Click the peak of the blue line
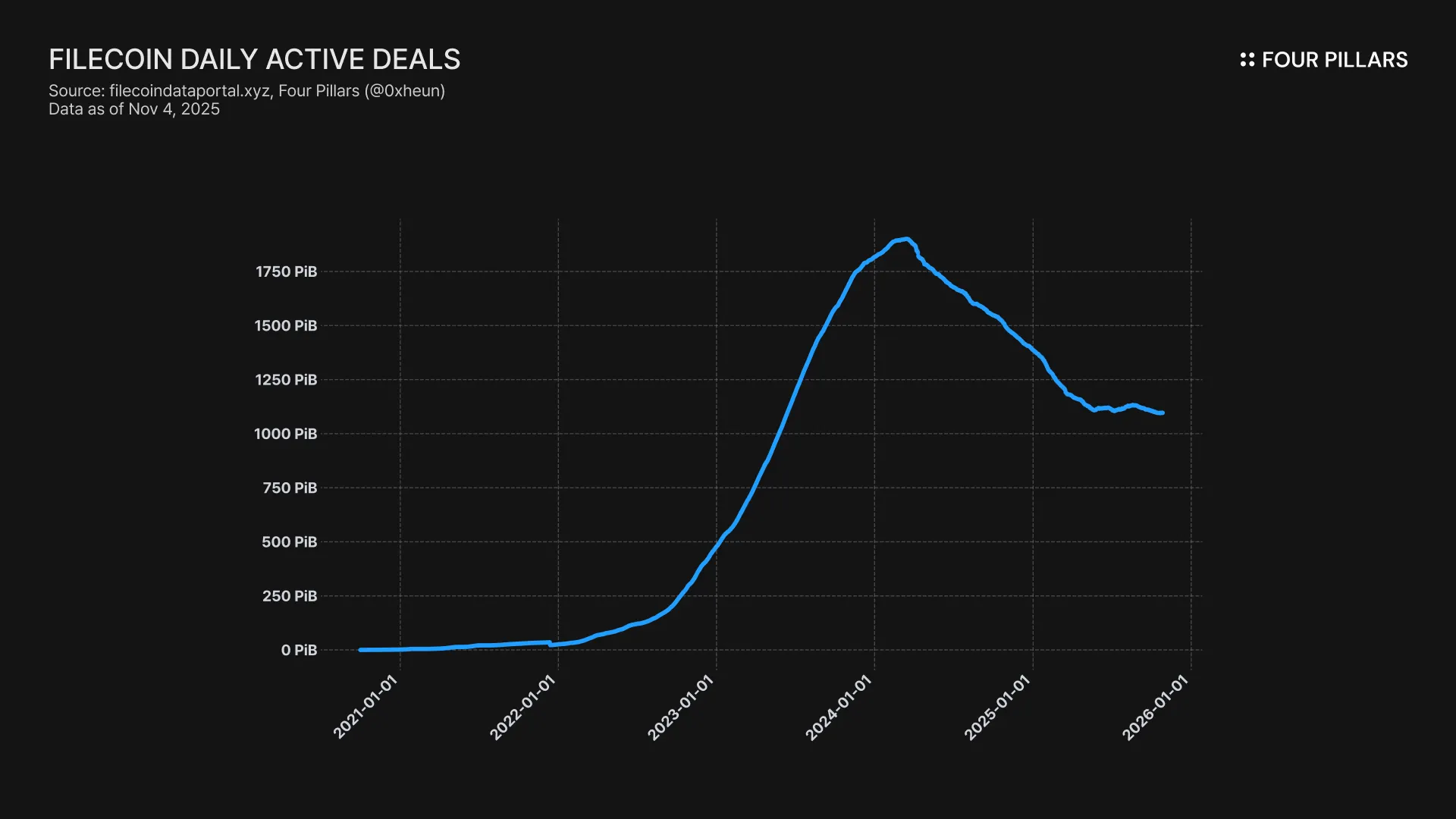This screenshot has width=1456, height=819. tap(907, 239)
